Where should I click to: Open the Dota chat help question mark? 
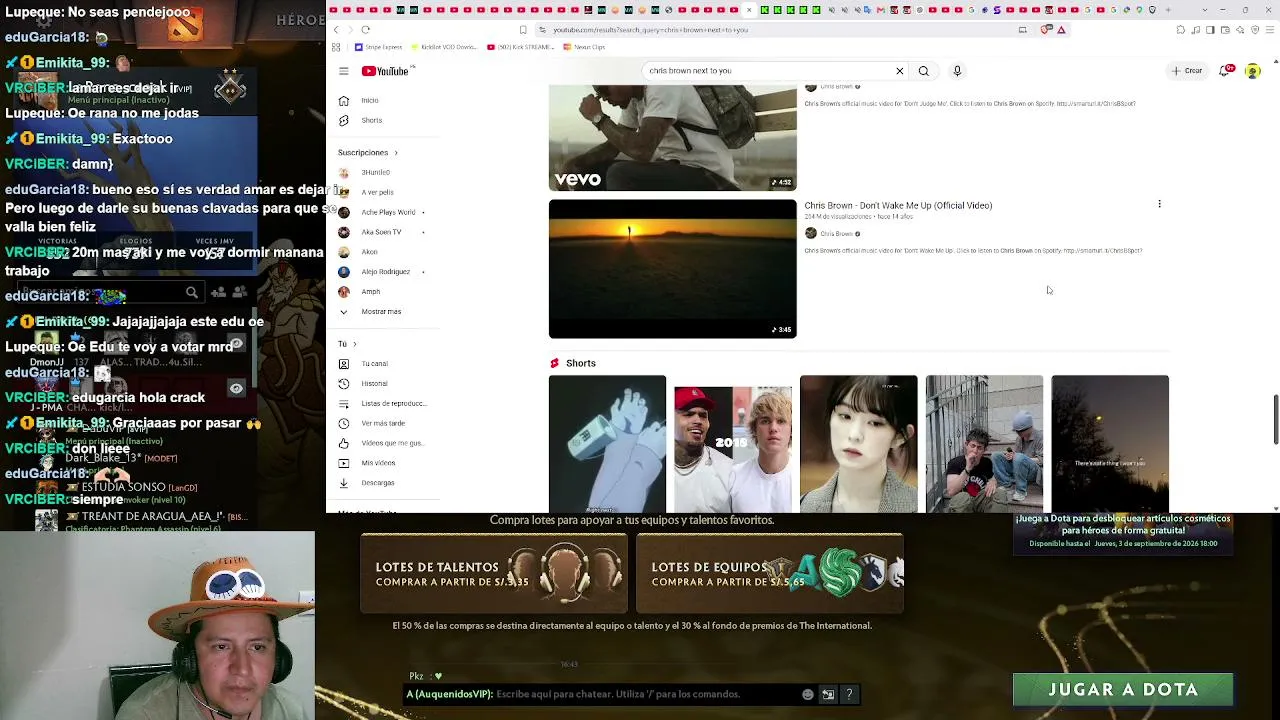[849, 694]
